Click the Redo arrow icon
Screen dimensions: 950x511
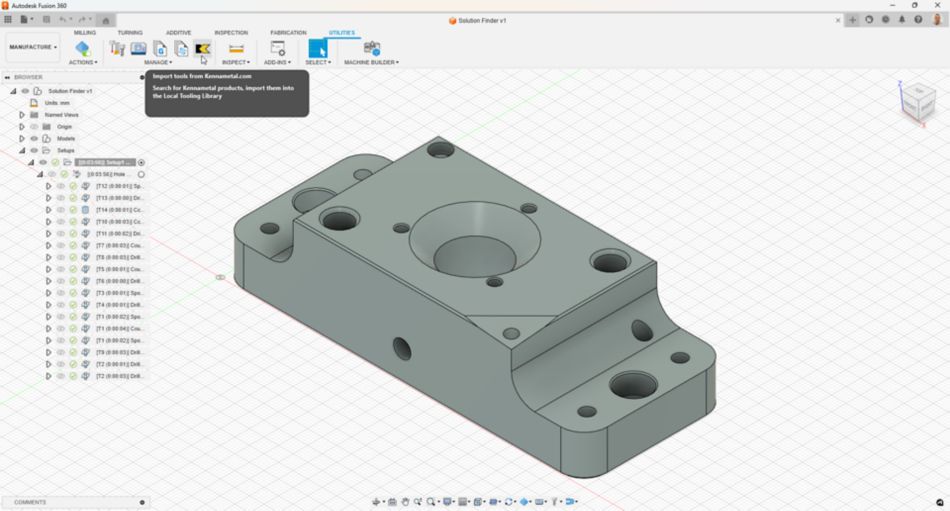click(84, 19)
